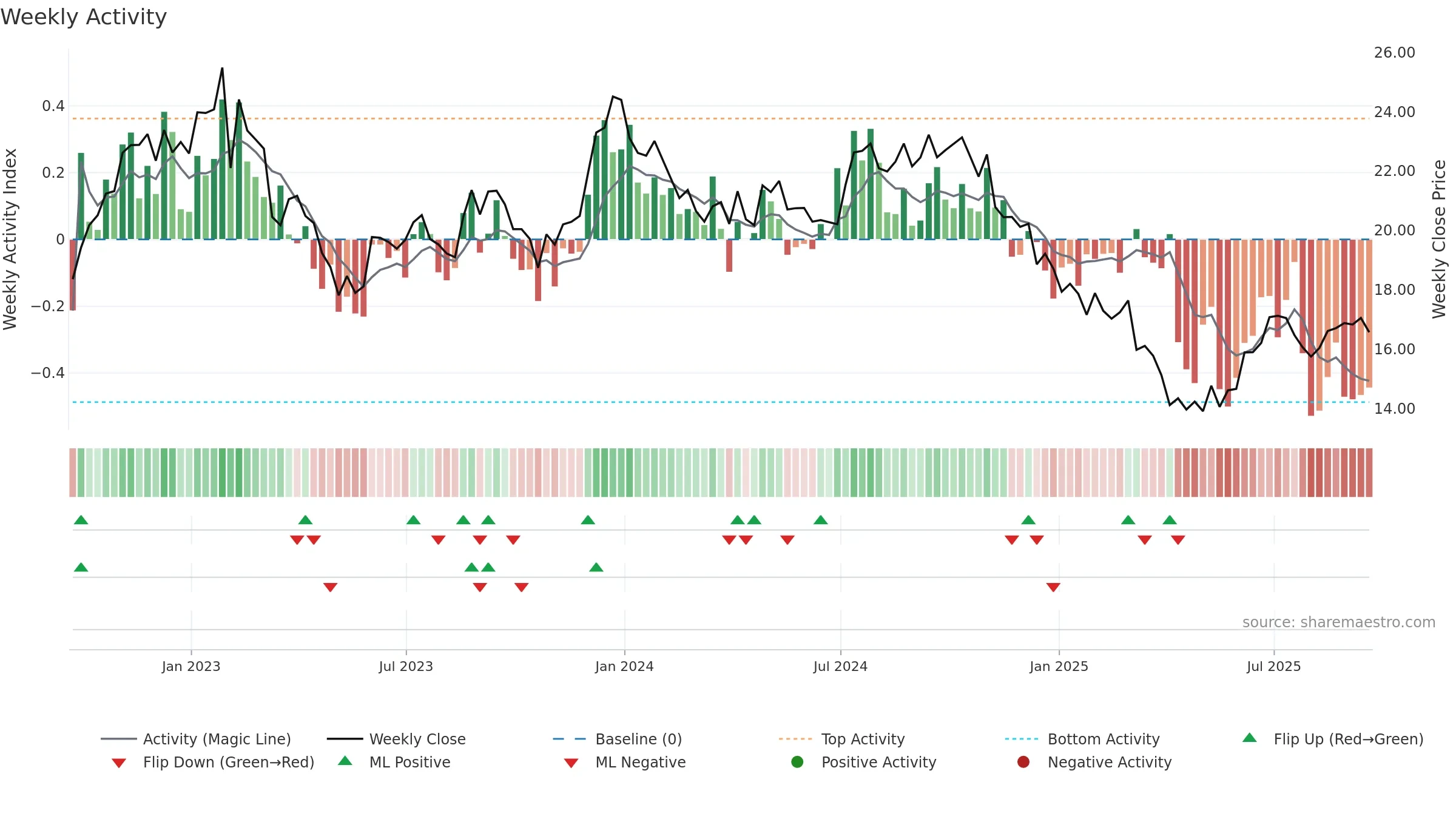Click the ML Negative red triangle legend icon

[x=571, y=763]
